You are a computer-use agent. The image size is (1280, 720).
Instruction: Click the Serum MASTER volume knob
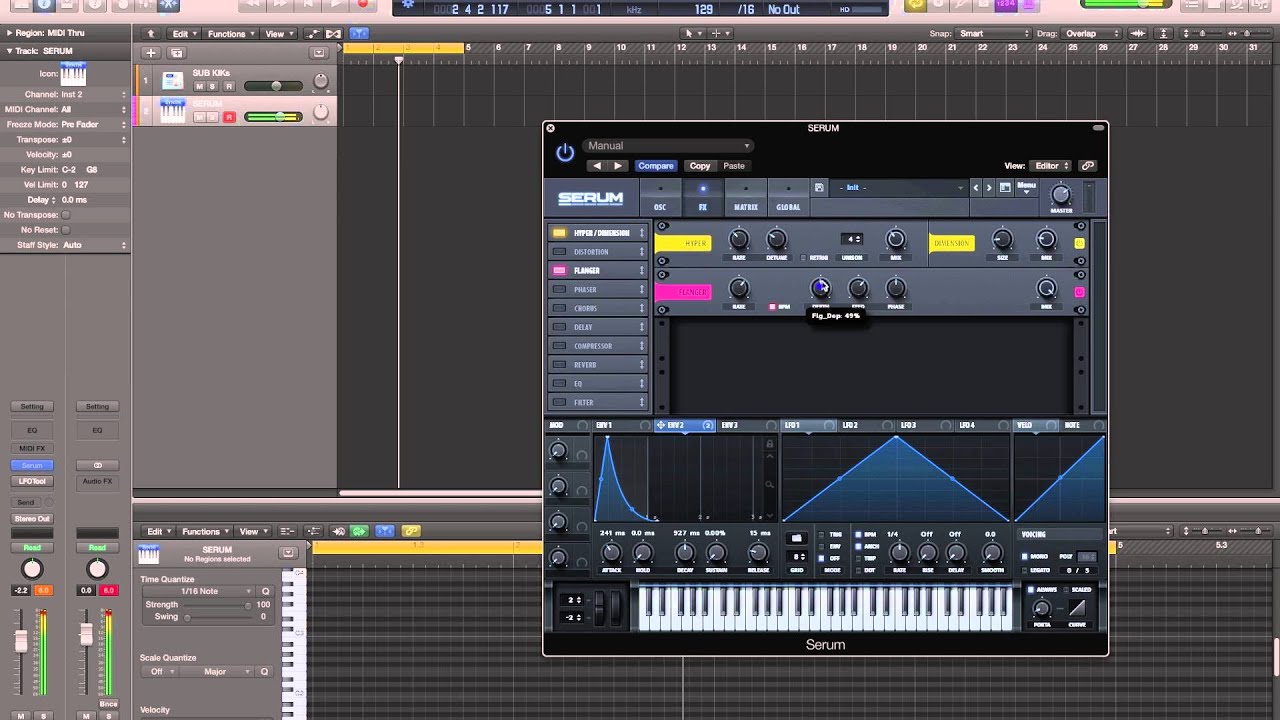coord(1062,195)
